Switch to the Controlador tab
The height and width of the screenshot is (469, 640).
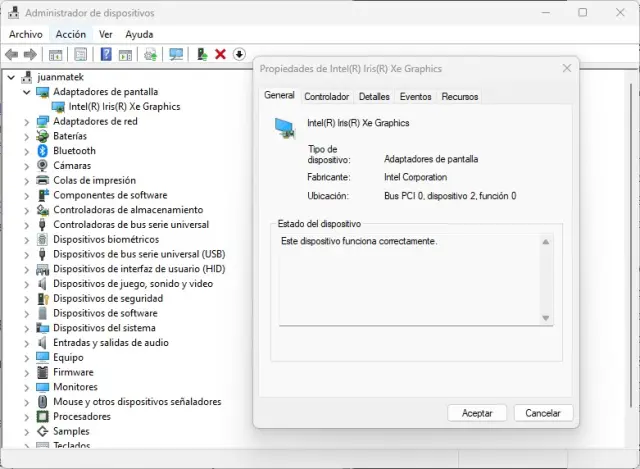(326, 97)
